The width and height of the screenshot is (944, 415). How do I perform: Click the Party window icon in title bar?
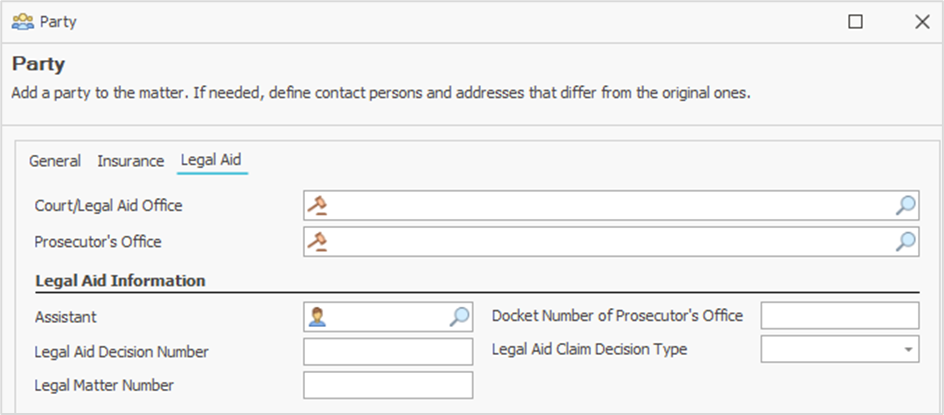[22, 21]
